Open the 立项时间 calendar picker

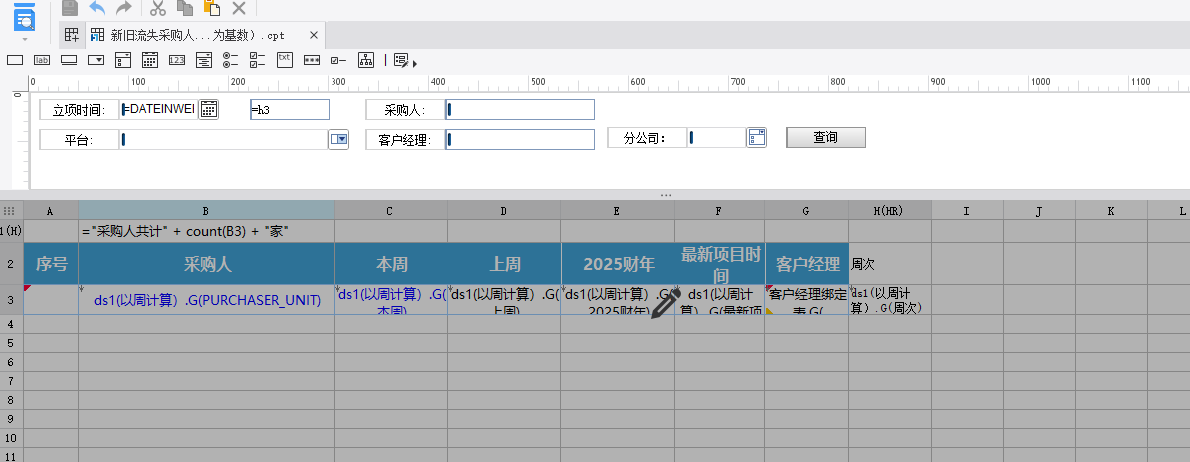[x=209, y=110]
